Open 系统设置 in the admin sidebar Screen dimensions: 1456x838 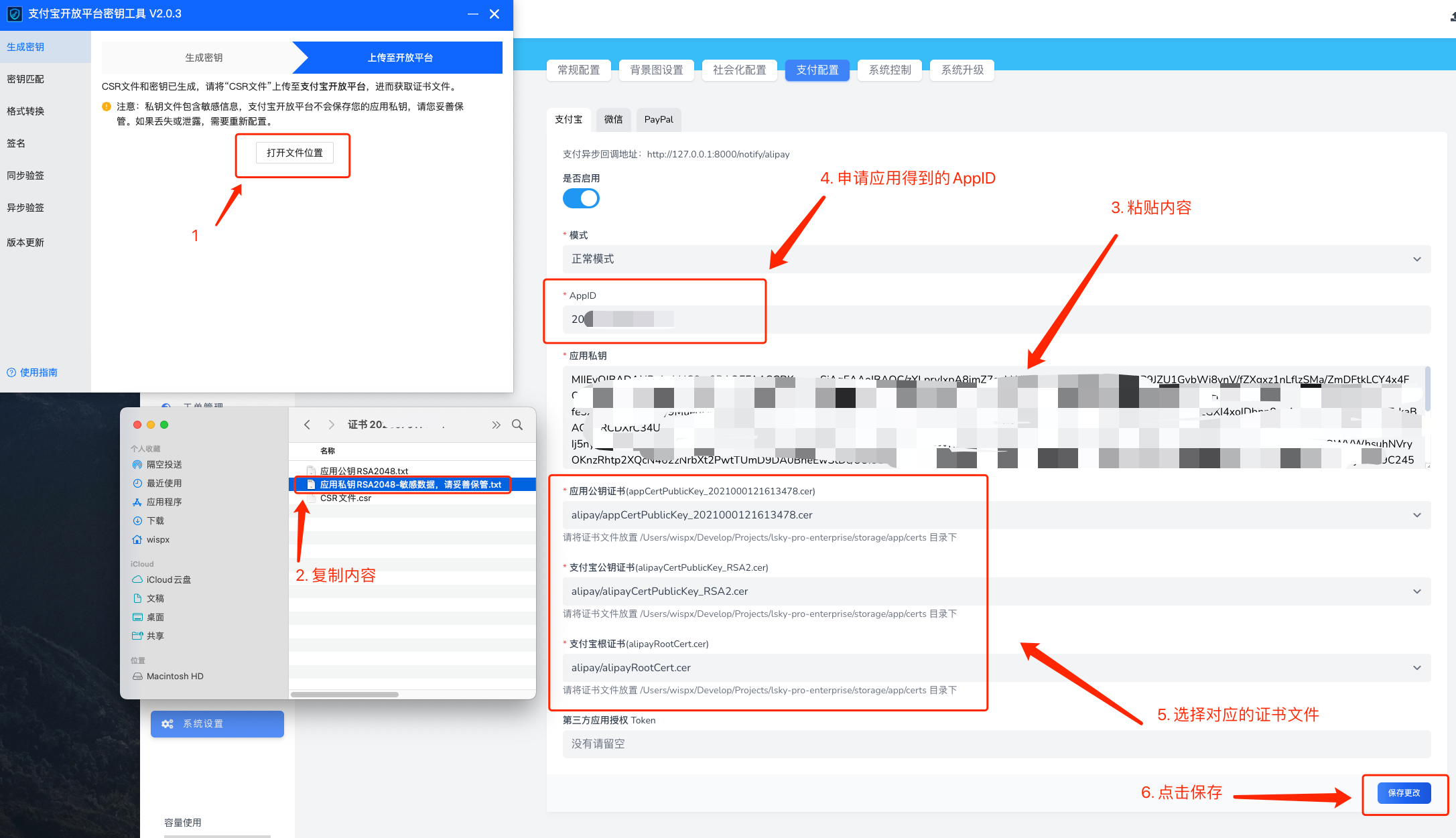pos(217,724)
